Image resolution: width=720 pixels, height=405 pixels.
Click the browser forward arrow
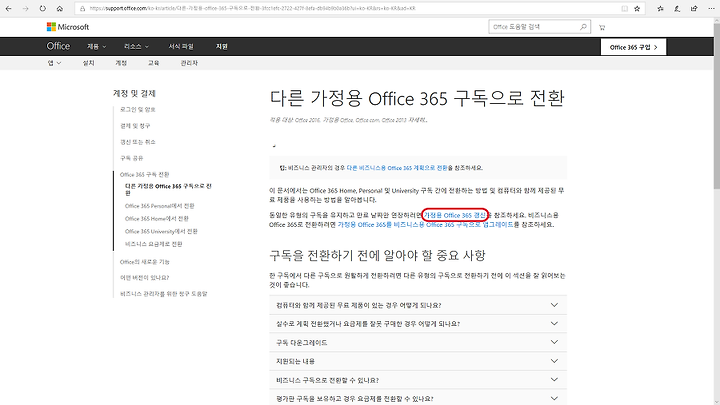[25, 9]
